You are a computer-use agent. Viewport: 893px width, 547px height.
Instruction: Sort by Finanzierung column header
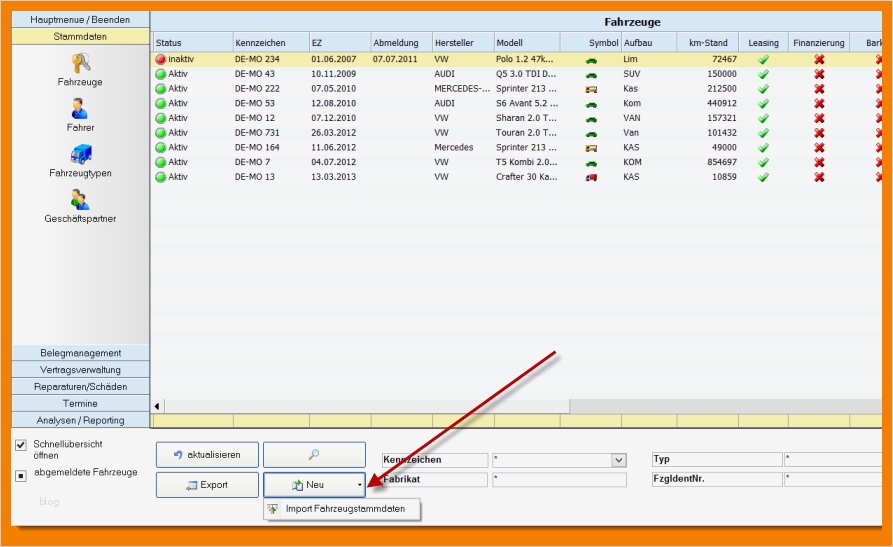coord(819,43)
